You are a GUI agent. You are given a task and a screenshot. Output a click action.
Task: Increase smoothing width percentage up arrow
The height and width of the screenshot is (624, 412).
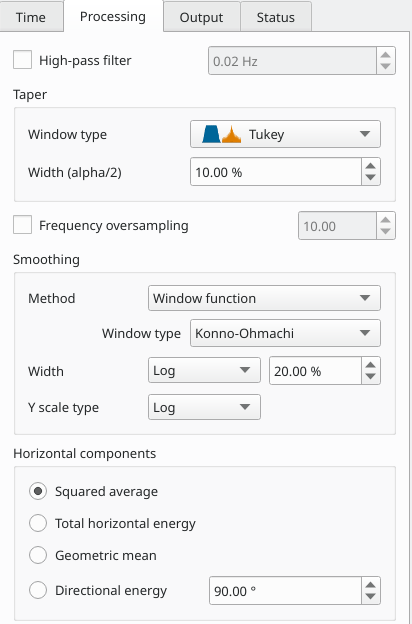[371, 365]
